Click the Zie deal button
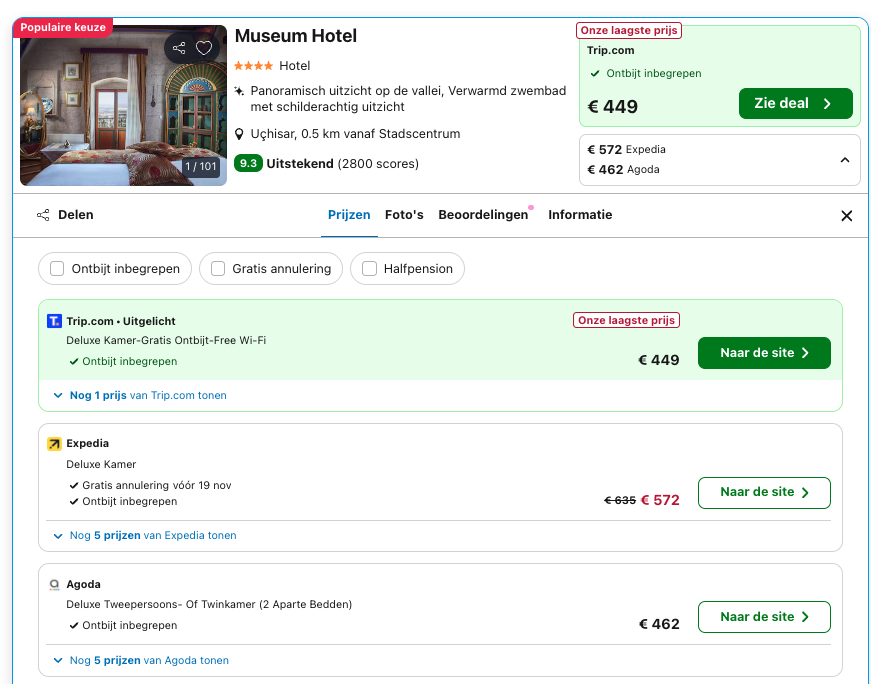This screenshot has height=684, width=871. point(796,103)
